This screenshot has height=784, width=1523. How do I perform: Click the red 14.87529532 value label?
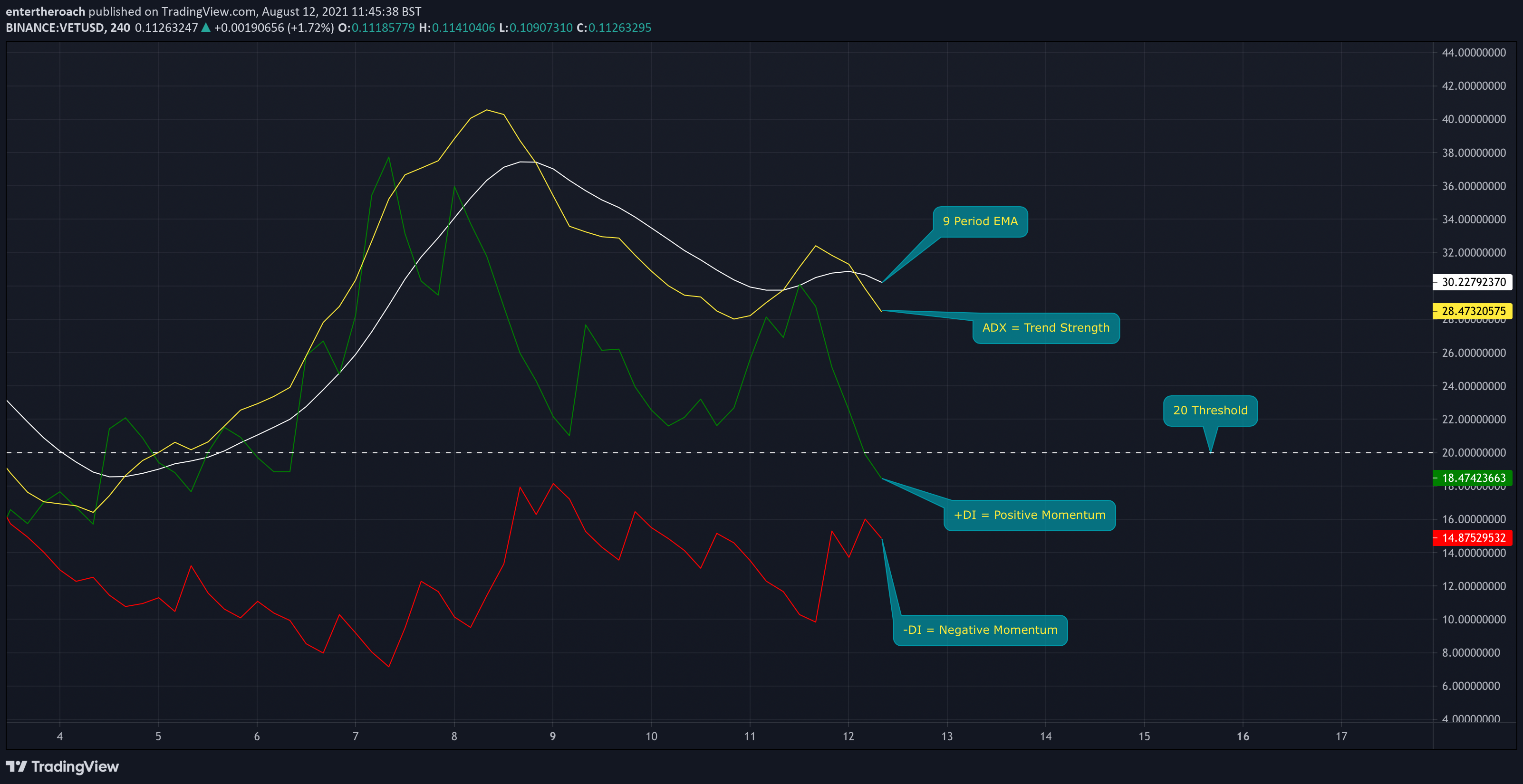[x=1473, y=537]
